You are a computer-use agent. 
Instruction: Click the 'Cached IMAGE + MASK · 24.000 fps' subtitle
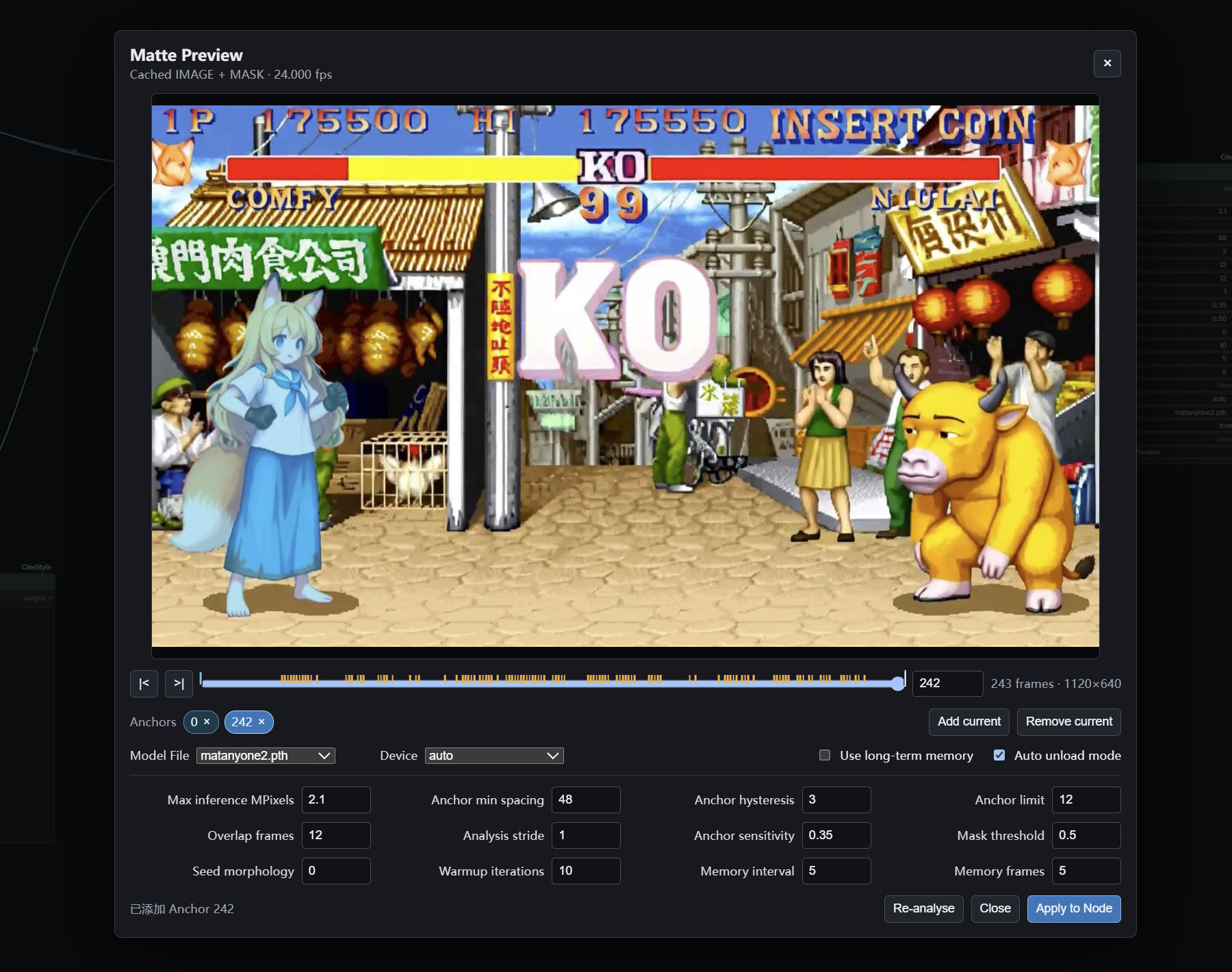231,75
